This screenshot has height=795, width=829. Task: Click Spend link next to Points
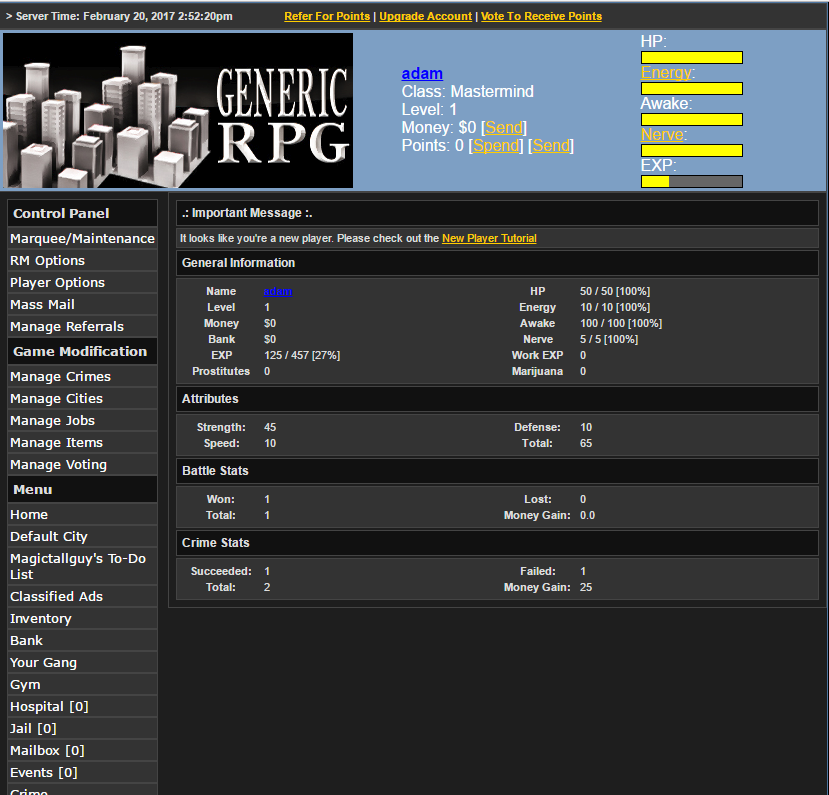[x=496, y=146]
